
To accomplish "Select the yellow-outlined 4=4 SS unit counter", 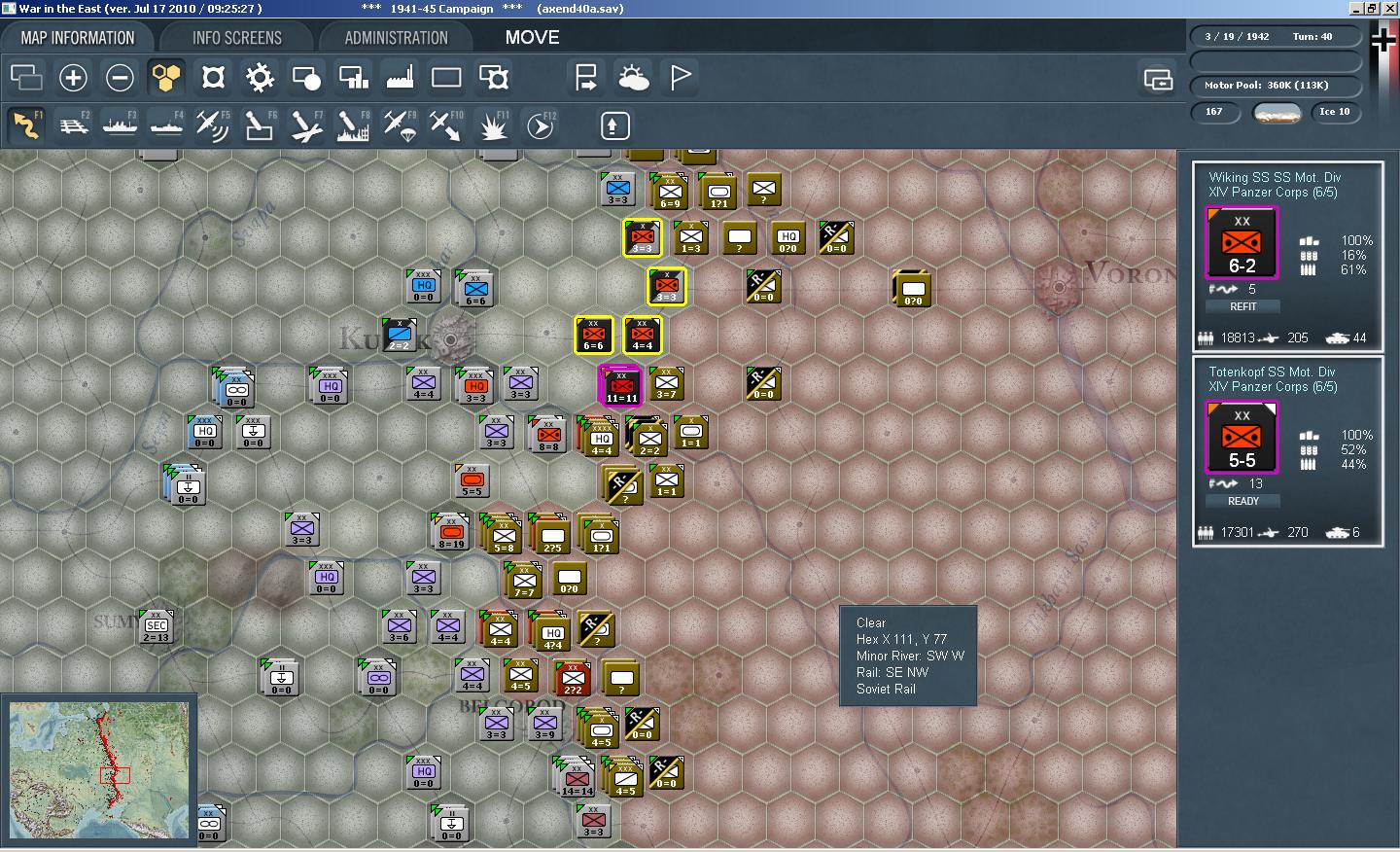I will [642, 336].
